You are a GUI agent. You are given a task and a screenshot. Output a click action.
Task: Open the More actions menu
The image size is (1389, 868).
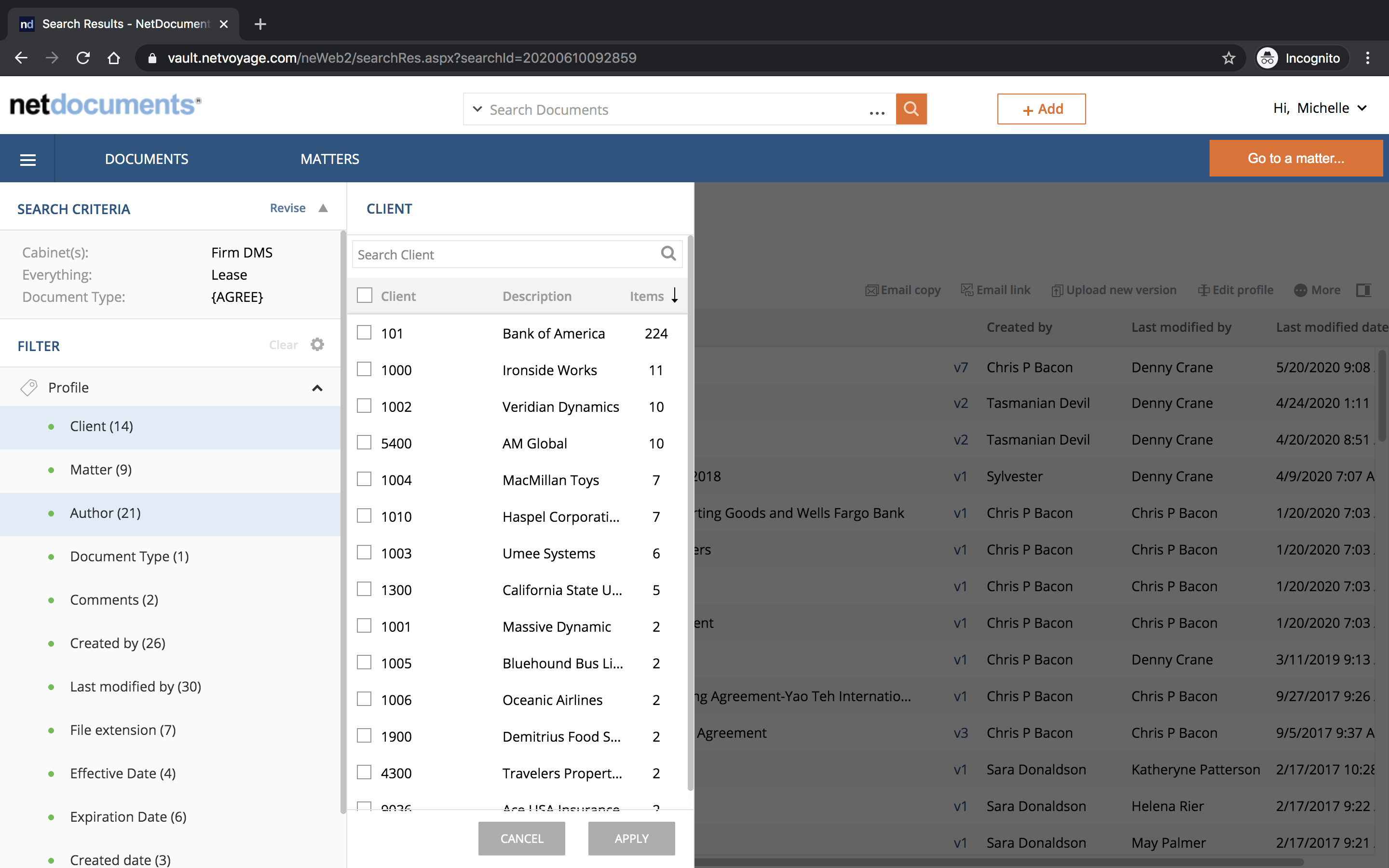click(x=1317, y=290)
